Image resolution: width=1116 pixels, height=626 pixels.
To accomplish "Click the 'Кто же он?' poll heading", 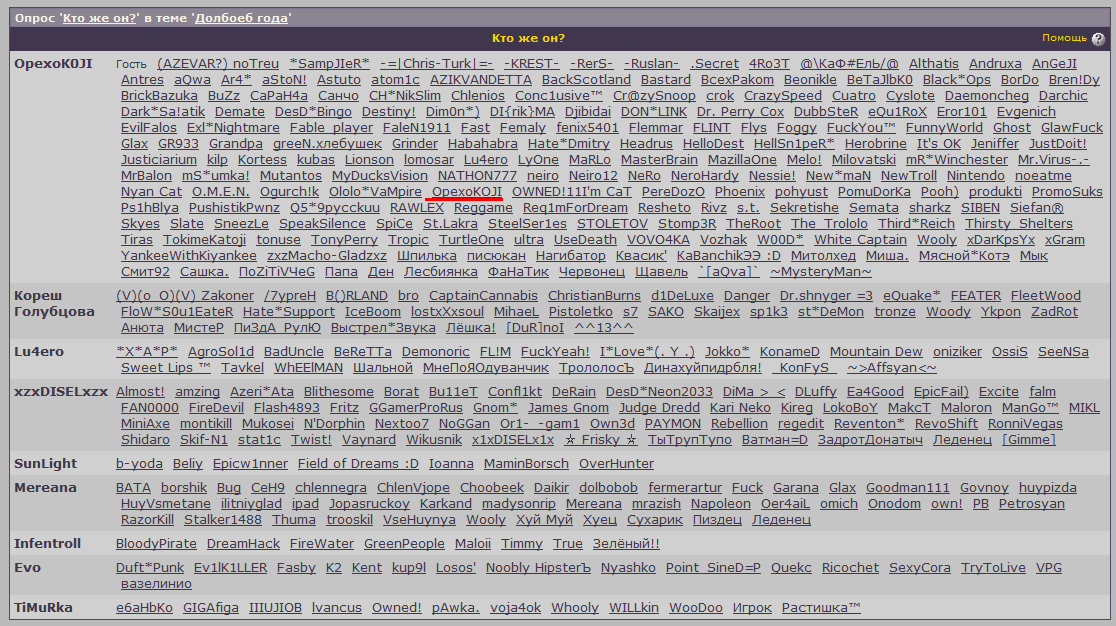I will [x=528, y=38].
